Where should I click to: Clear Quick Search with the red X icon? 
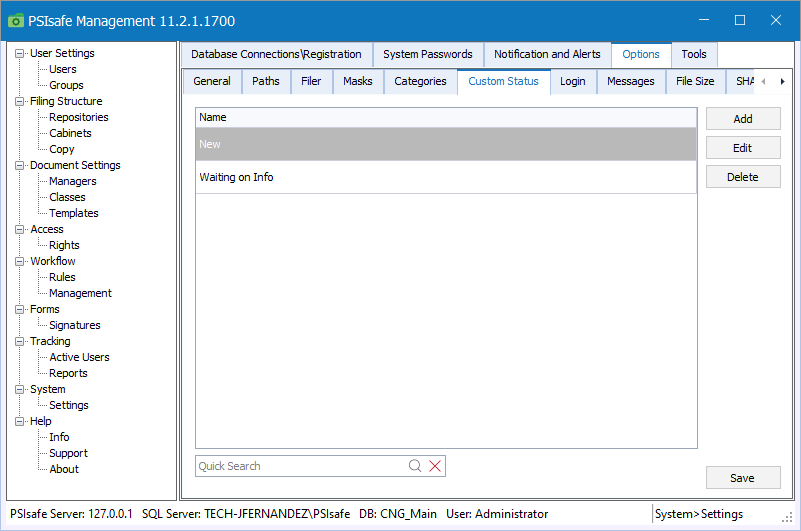coord(435,466)
